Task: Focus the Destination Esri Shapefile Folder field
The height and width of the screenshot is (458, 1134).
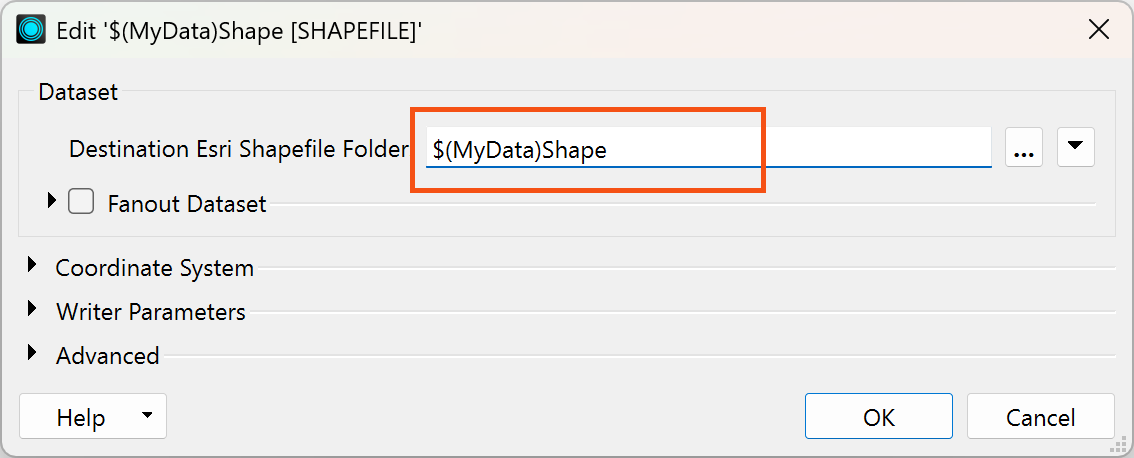Action: (x=708, y=148)
